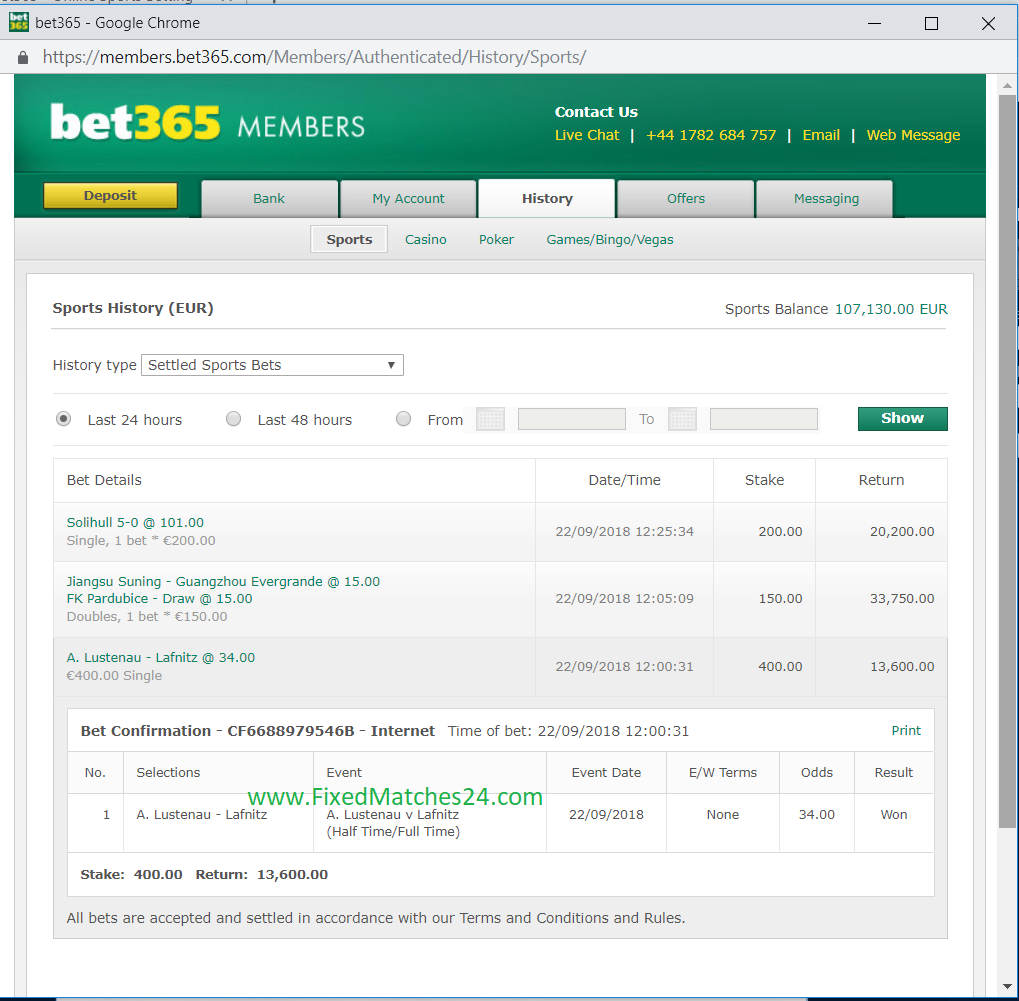Viewport: 1019px width, 1001px height.
Task: Open Games/Bingo/Vegas history
Action: pyautogui.click(x=610, y=239)
